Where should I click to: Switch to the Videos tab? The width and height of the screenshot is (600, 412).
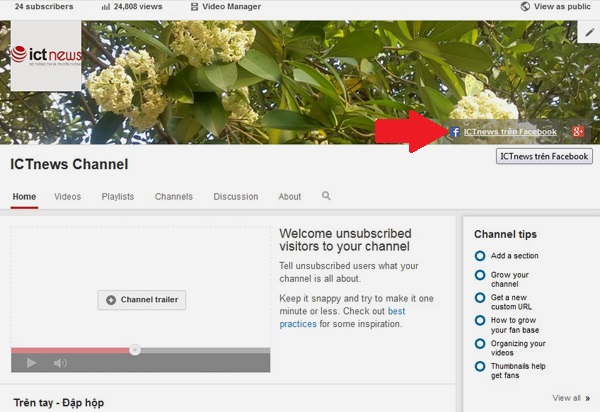[67, 197]
